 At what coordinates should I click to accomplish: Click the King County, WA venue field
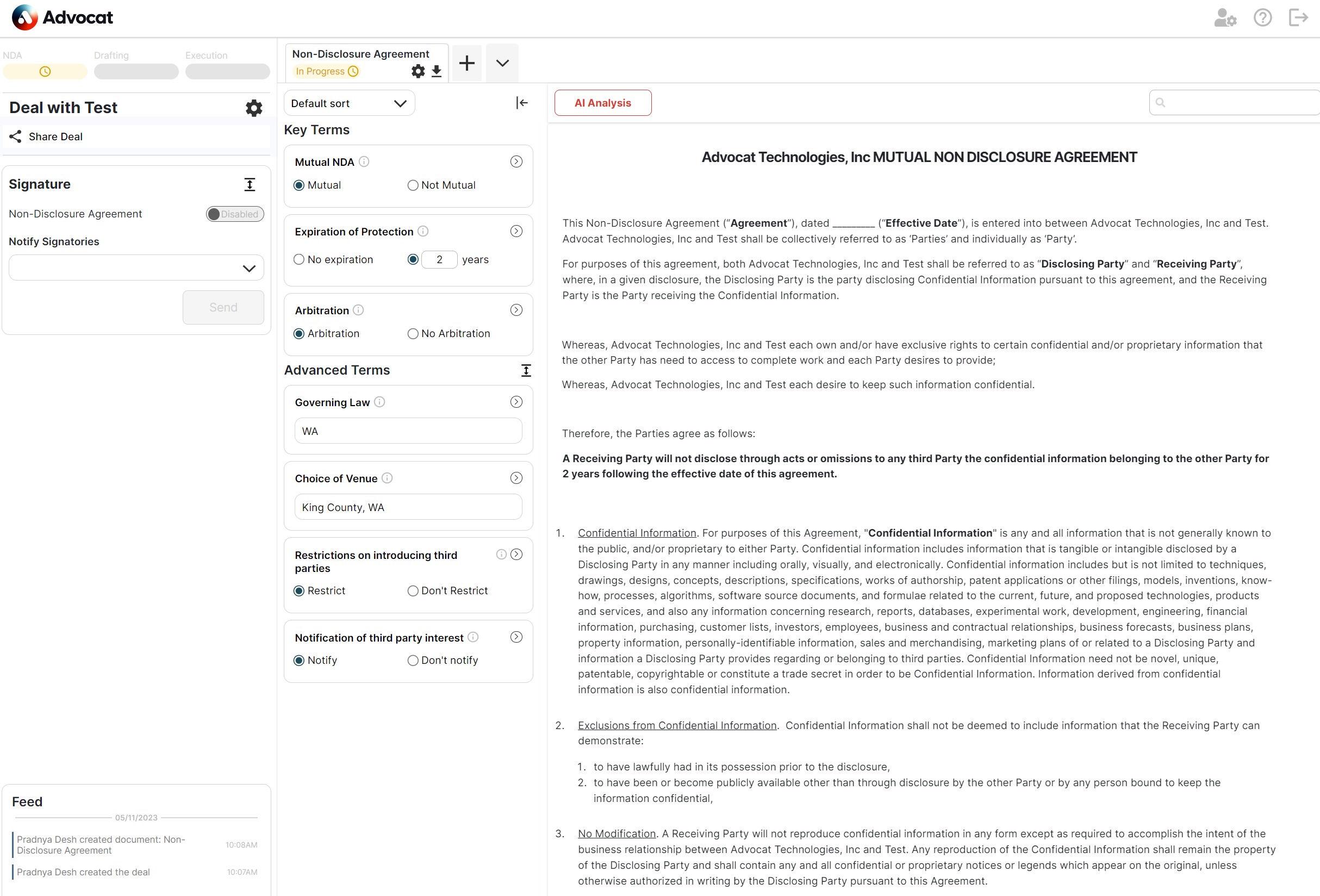pyautogui.click(x=408, y=507)
